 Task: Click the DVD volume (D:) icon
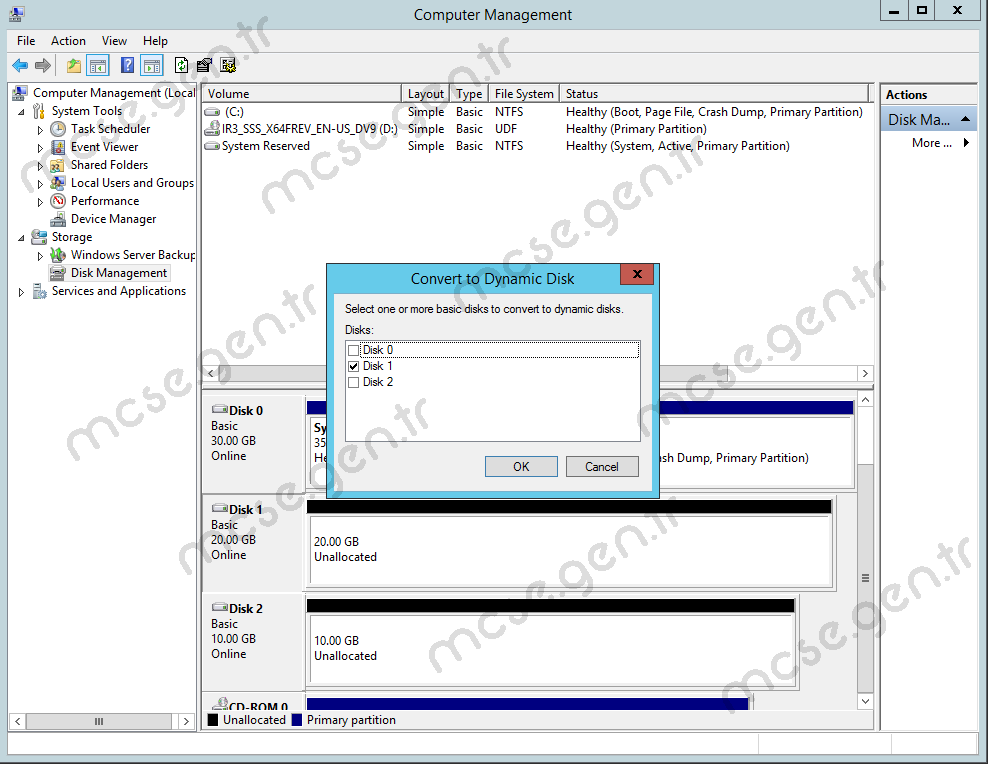pos(212,128)
